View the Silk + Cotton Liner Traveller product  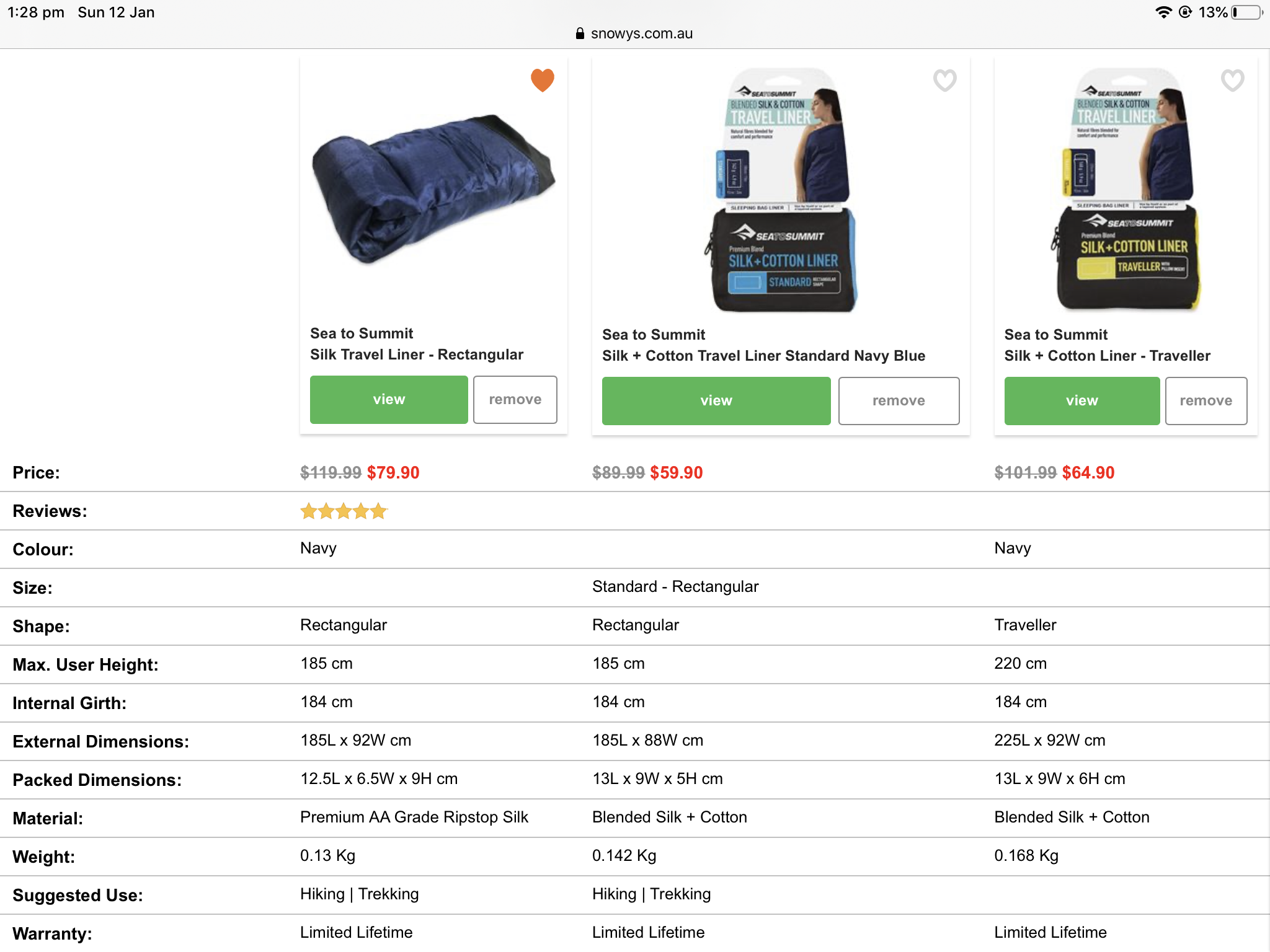(x=1082, y=401)
